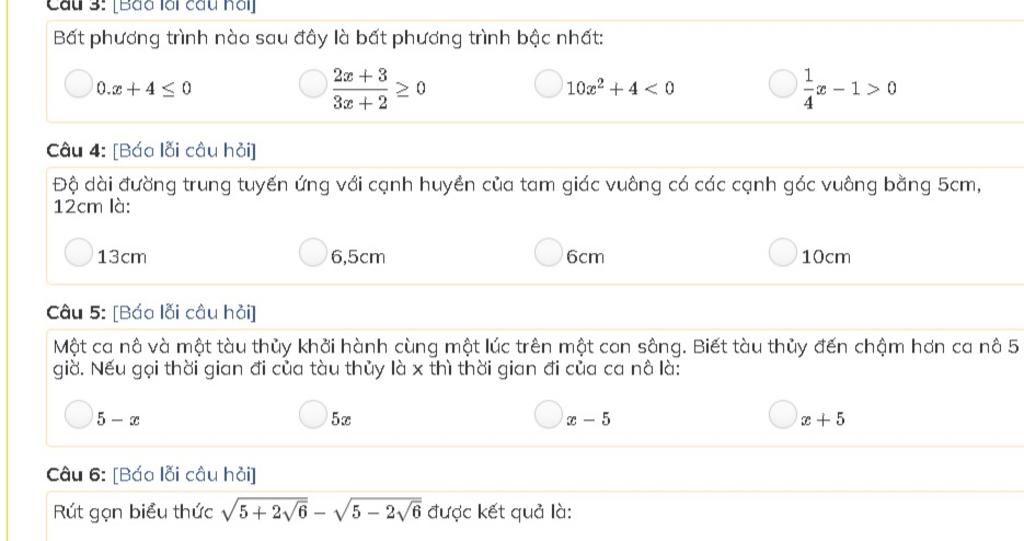Viewport: 1024px width, 541px height.
Task: Select the 5x option
Action: point(313,414)
